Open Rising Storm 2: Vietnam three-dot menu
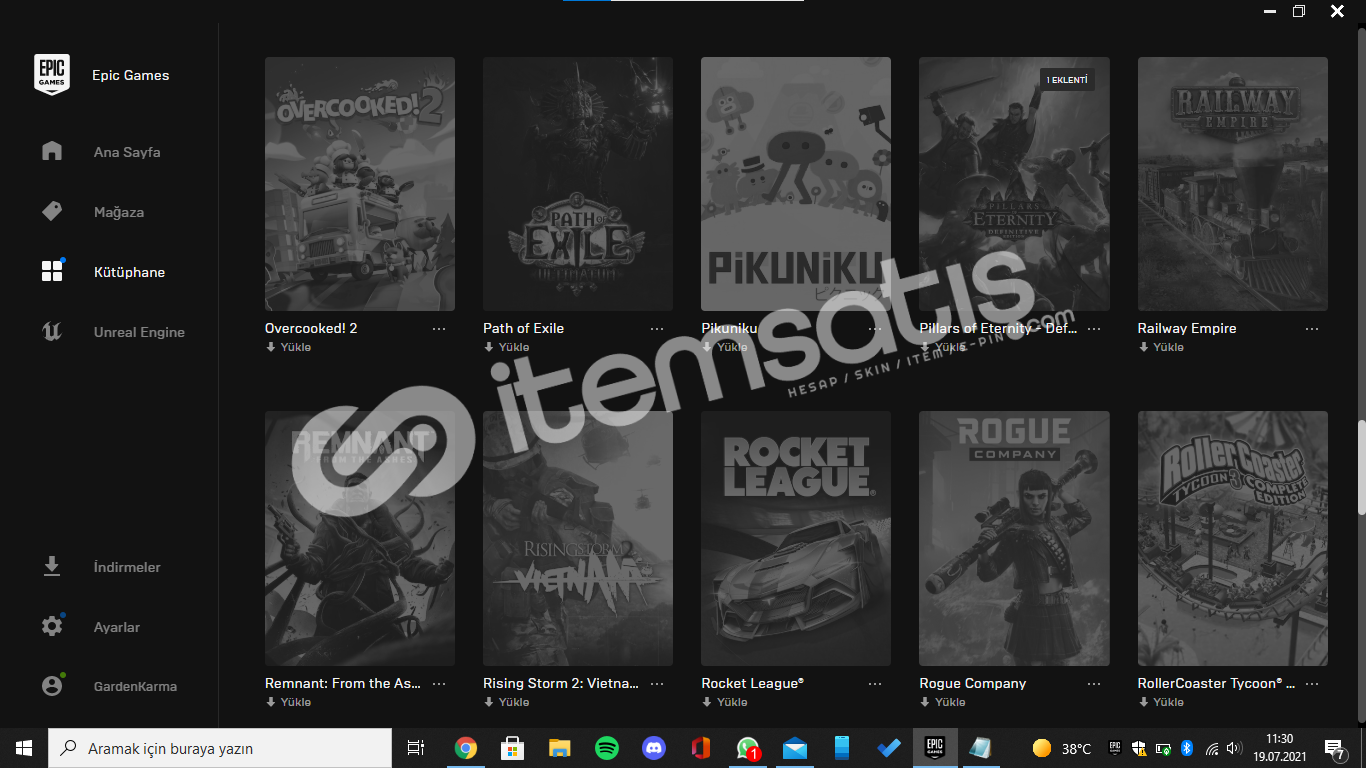Viewport: 1366px width, 768px height. (x=657, y=684)
